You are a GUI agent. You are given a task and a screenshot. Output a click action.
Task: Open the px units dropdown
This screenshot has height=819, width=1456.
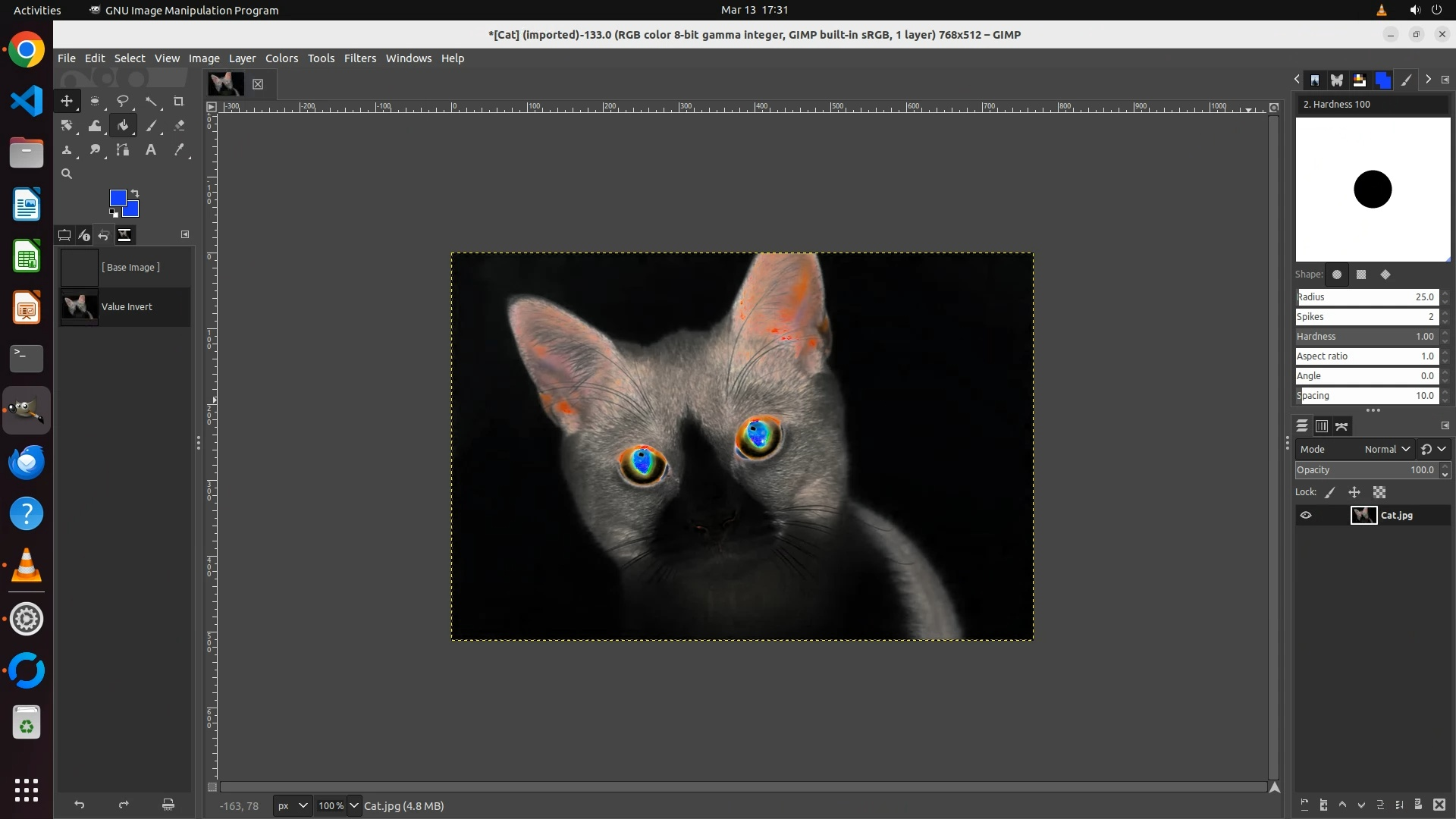click(x=293, y=806)
